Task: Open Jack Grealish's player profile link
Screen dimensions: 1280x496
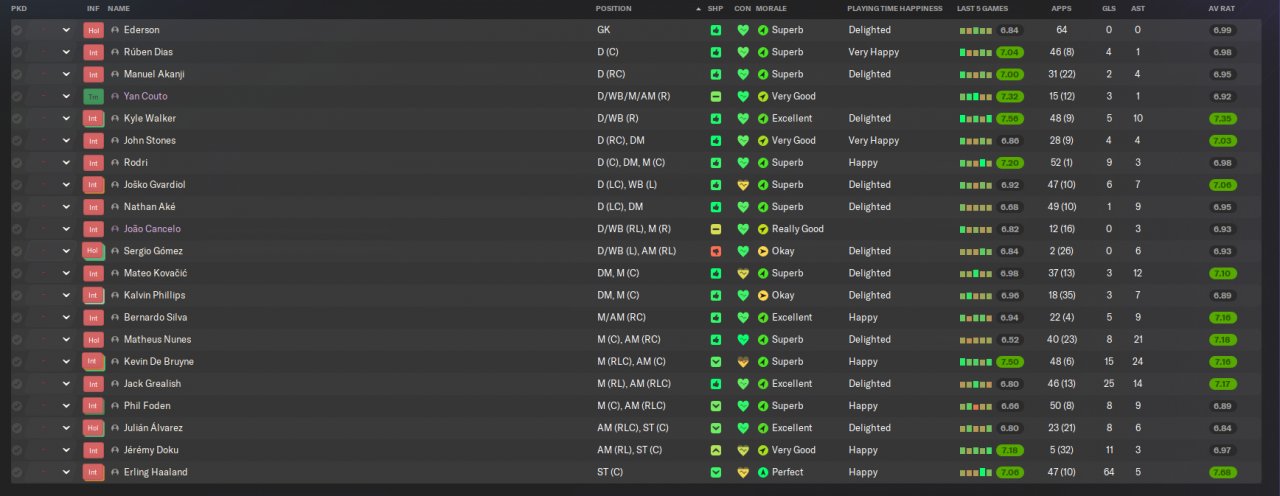Action: (152, 384)
